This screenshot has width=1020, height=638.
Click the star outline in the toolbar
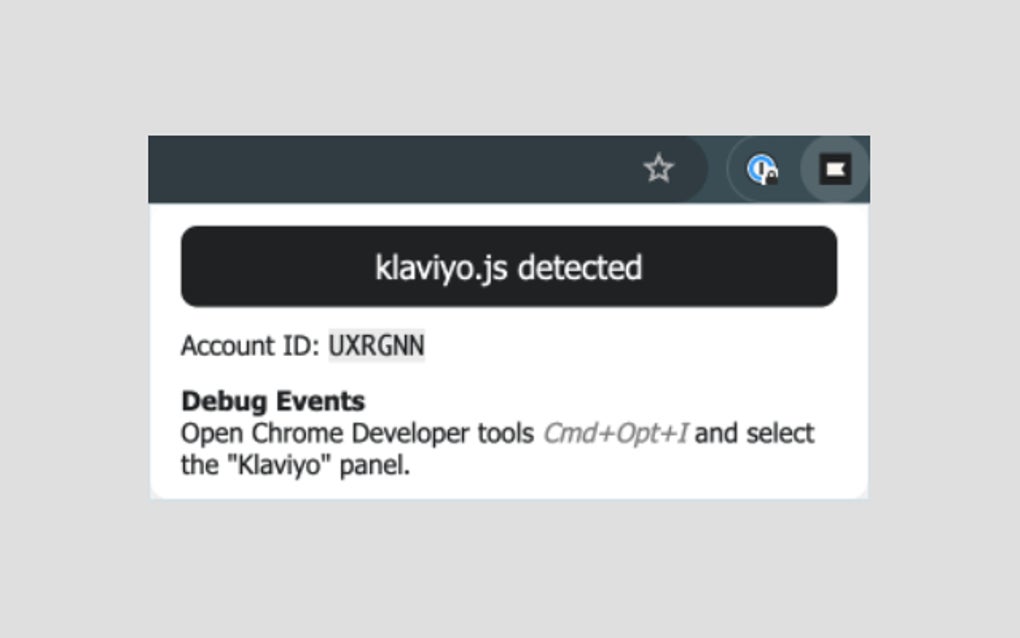(660, 168)
